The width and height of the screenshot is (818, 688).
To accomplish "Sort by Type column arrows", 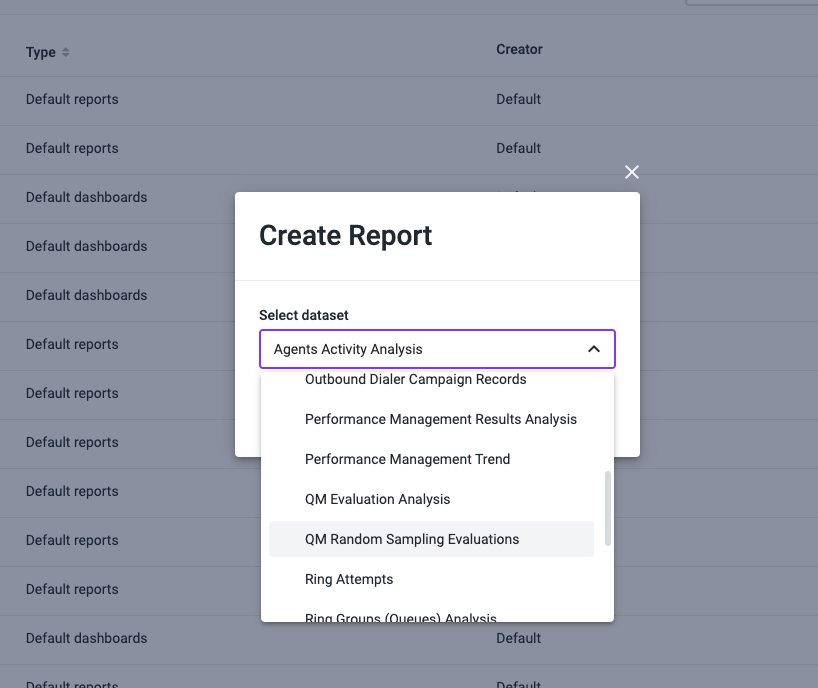I will [66, 52].
